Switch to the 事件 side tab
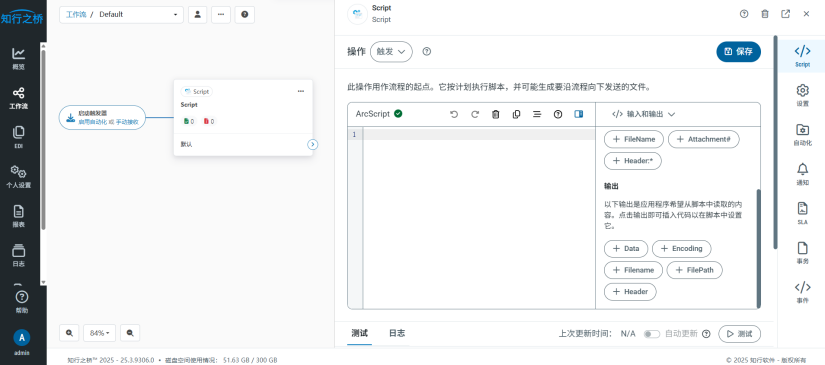The image size is (825, 365). [802, 292]
